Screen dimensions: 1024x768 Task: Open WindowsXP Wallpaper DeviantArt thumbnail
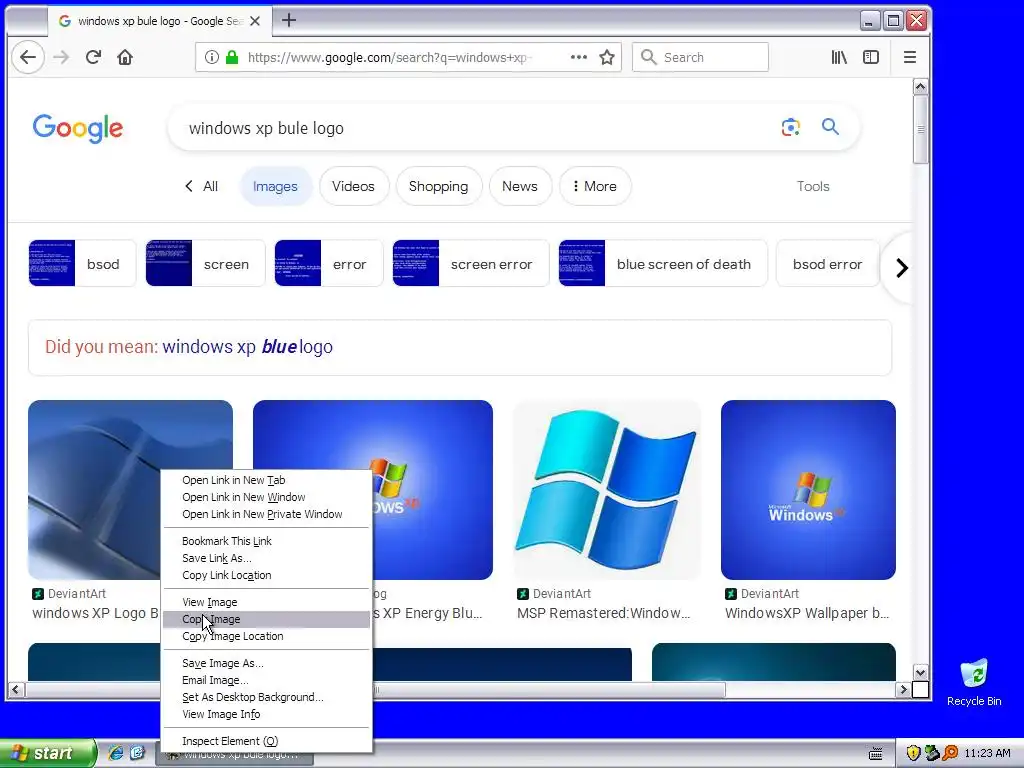(808, 490)
